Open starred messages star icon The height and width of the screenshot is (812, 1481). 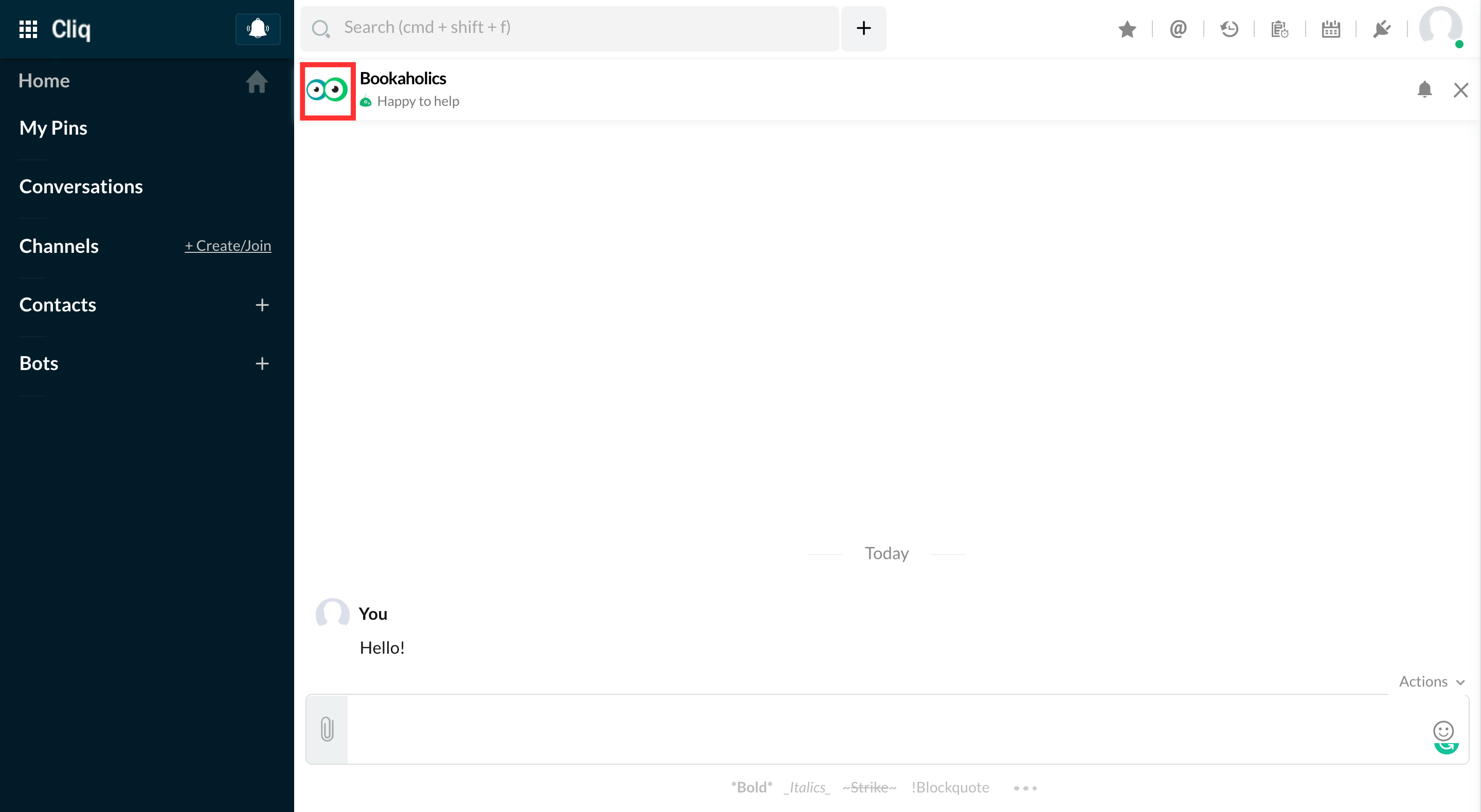pyautogui.click(x=1127, y=29)
